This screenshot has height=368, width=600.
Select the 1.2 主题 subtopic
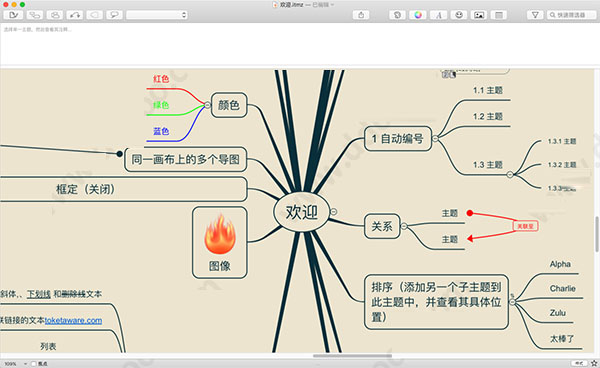488,117
